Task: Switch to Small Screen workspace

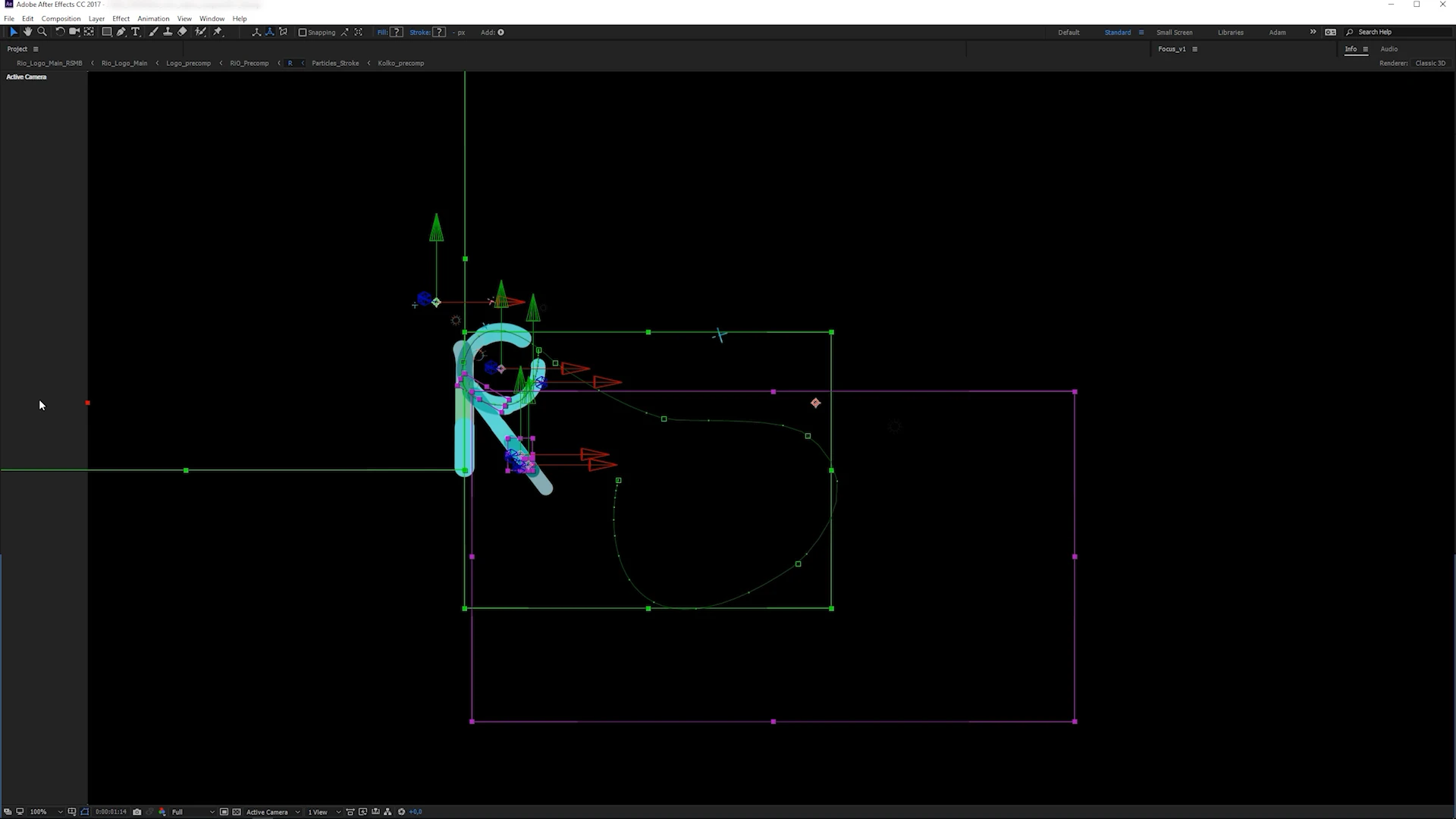Action: tap(1174, 33)
